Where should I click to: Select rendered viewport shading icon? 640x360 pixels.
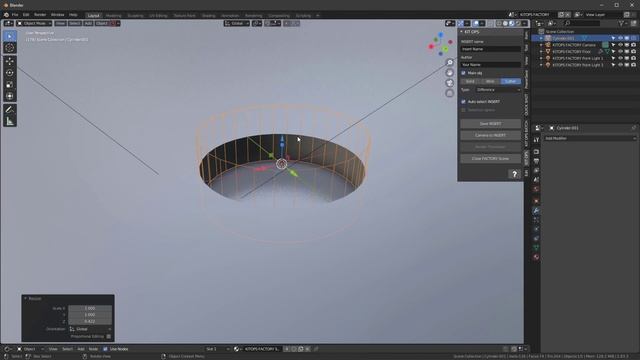518,23
